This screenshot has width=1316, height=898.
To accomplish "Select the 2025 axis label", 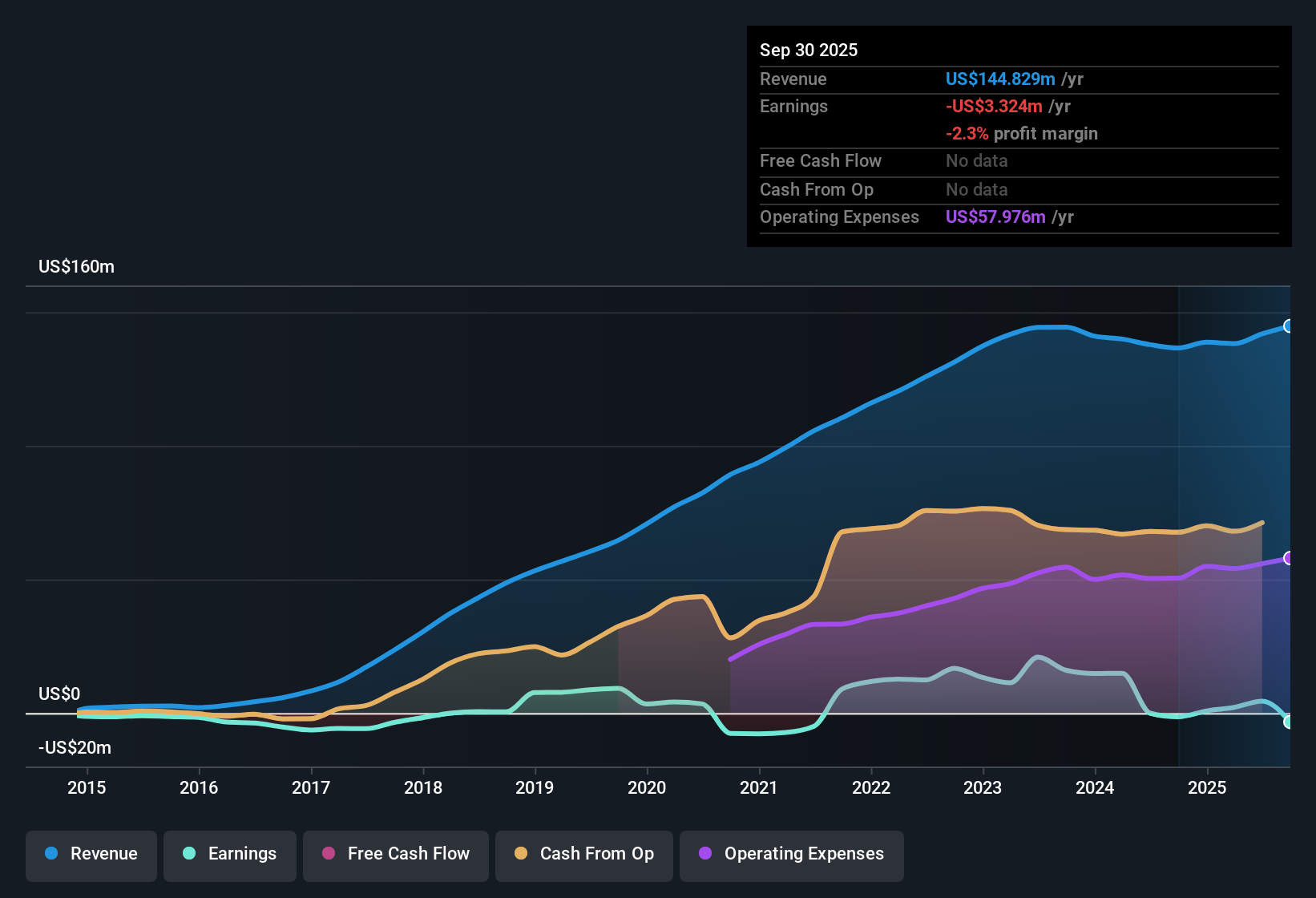I will point(1209,788).
